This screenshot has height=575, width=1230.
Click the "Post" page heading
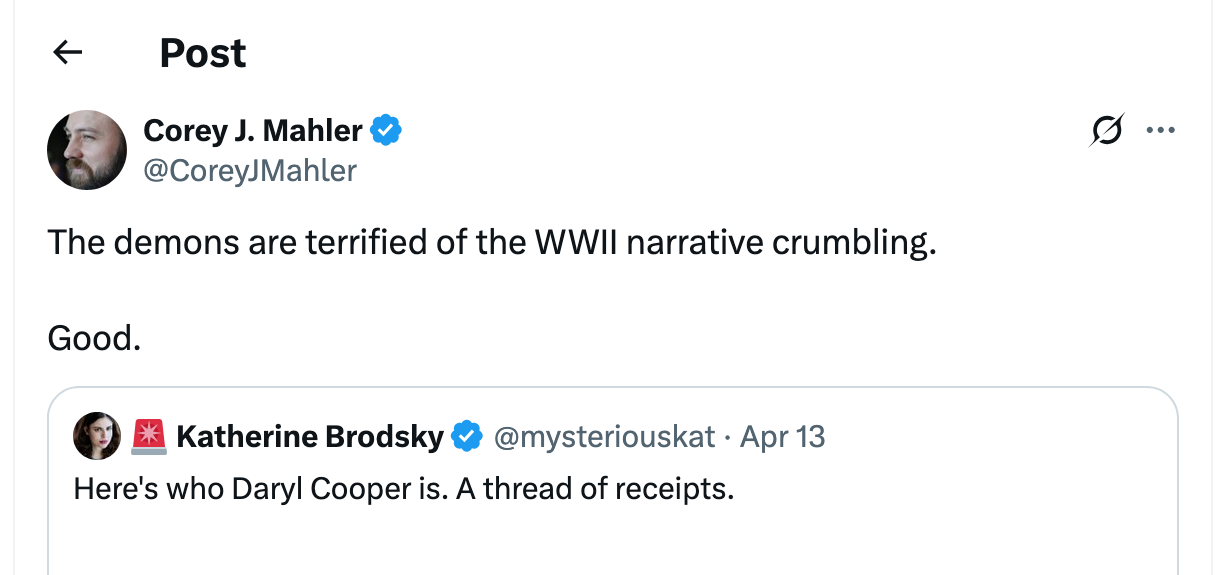click(x=203, y=53)
